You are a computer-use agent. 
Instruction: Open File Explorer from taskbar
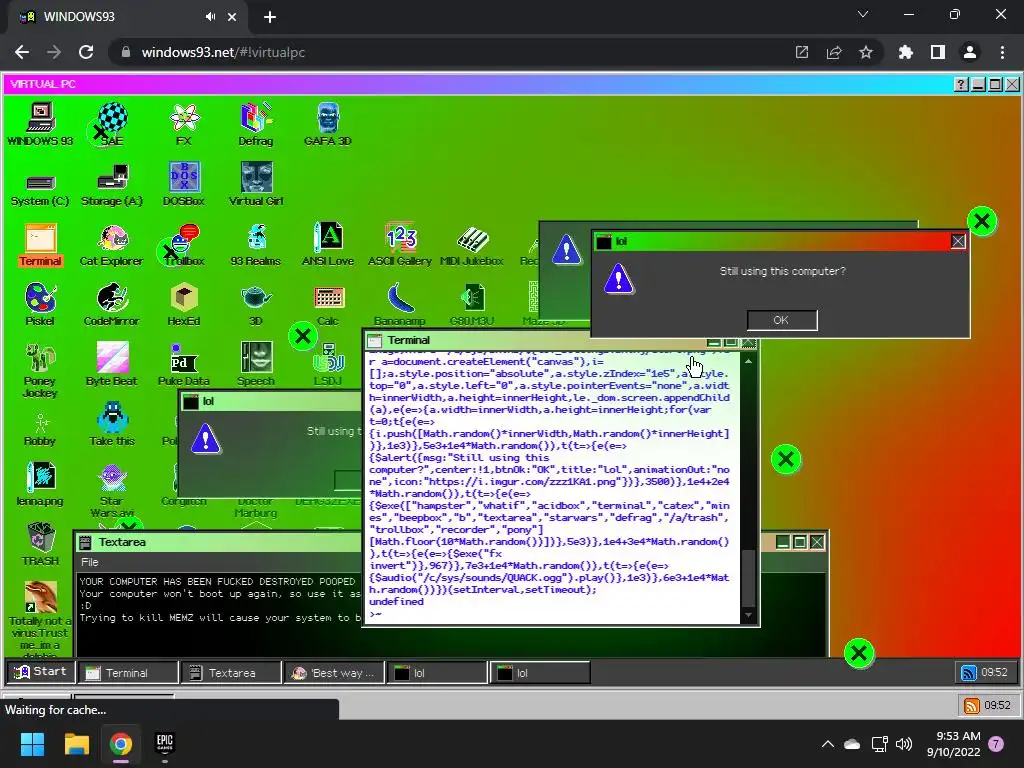click(76, 744)
